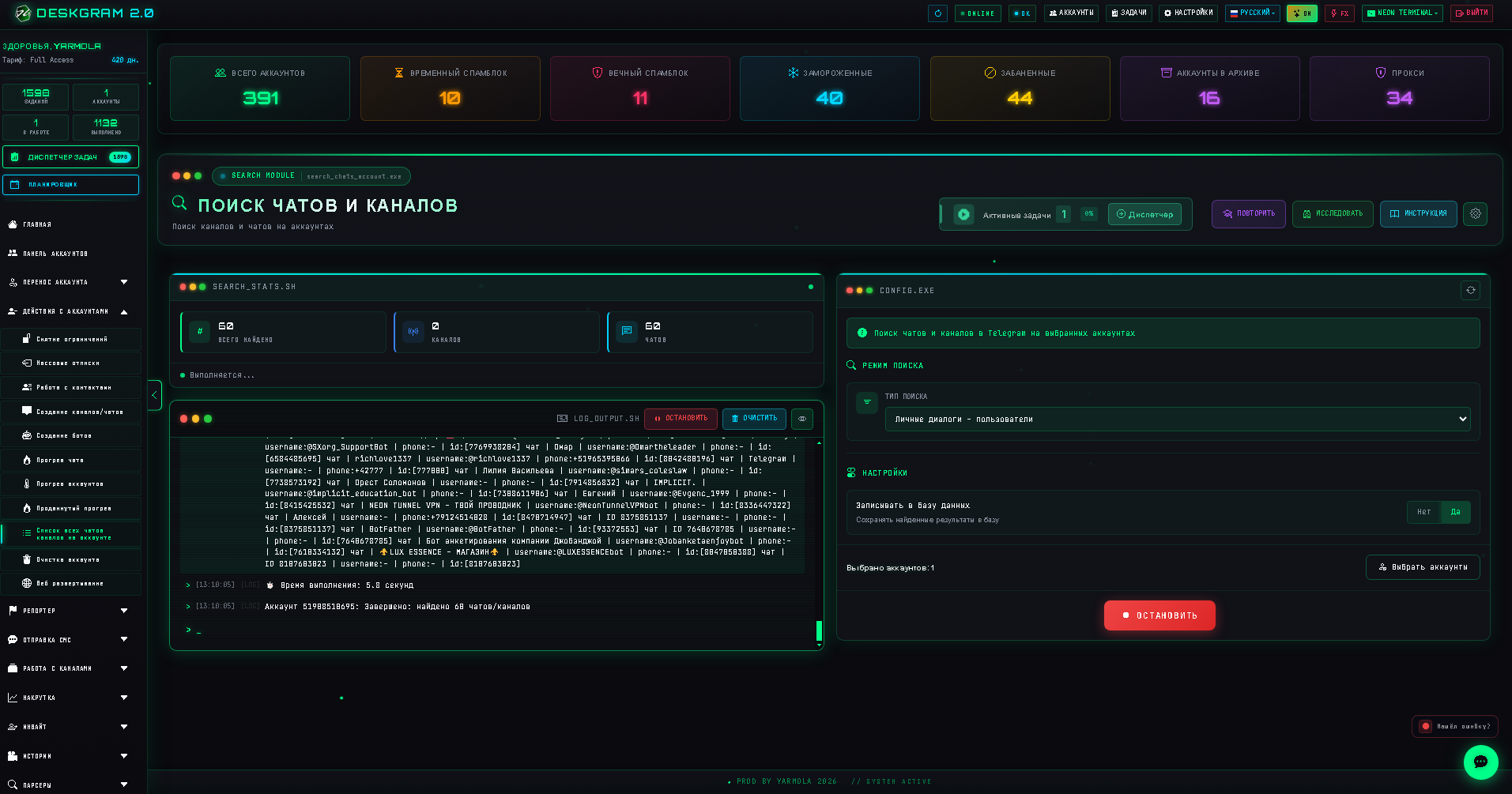Click the DESKGRAM 2.0 logo
1512x794 pixels.
[84, 13]
